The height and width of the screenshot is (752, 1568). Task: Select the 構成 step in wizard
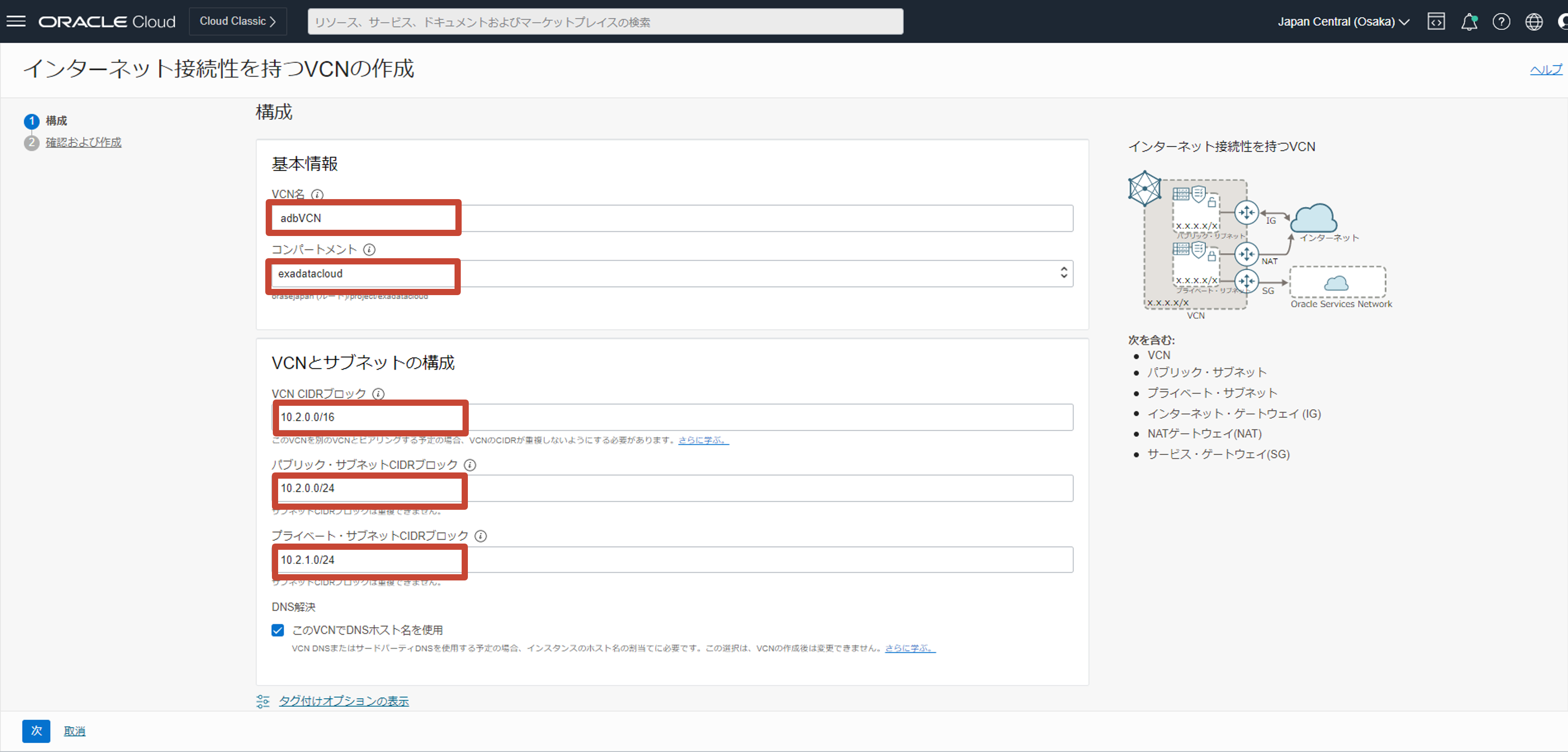coord(56,120)
